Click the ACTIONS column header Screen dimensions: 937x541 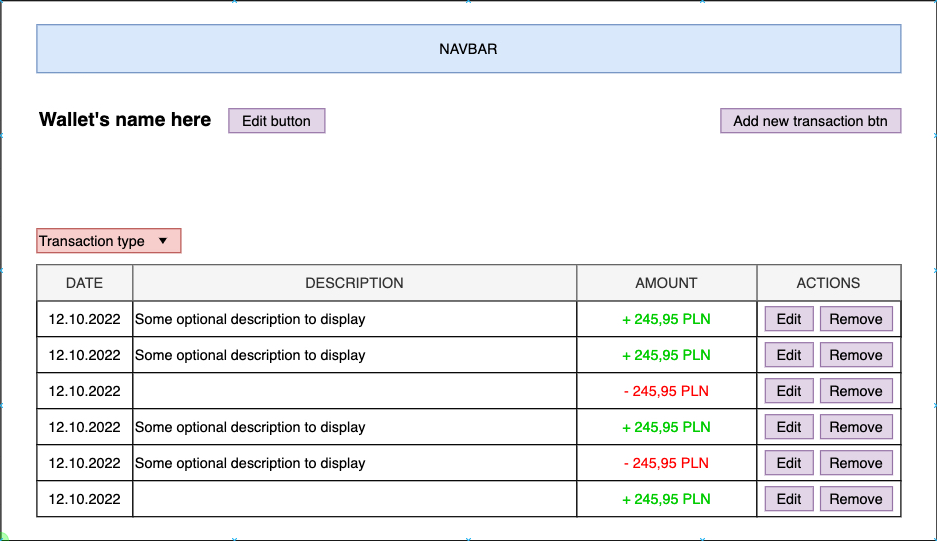point(828,283)
